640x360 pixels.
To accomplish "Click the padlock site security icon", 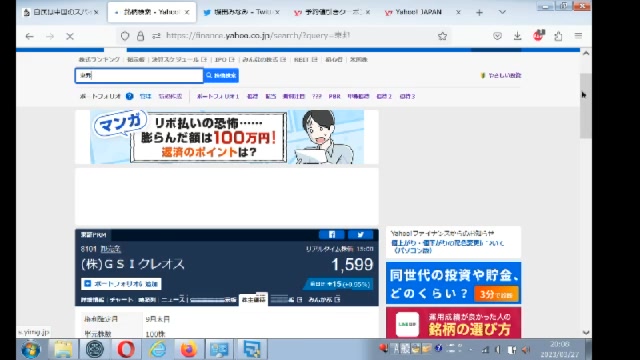I will (140, 36).
